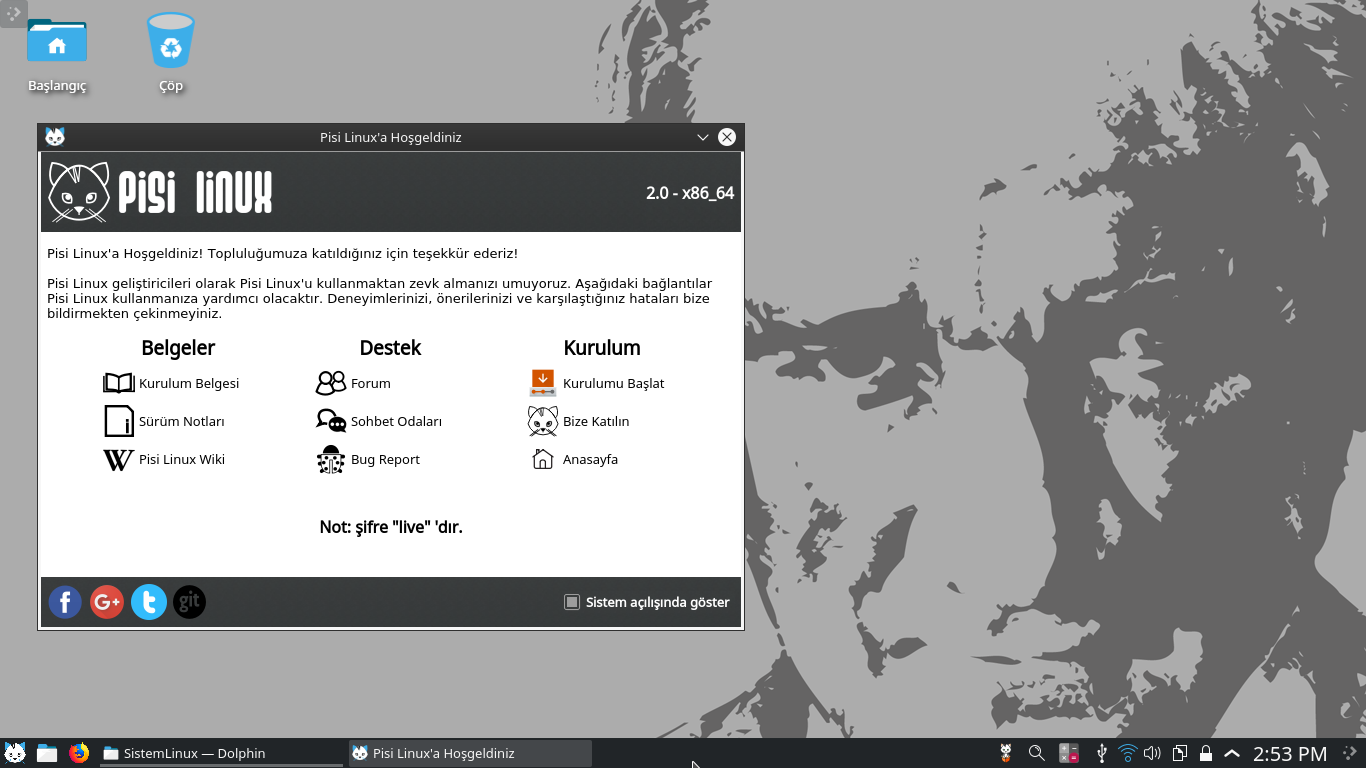1366x768 pixels.
Task: Open the volume control in tray
Action: (1152, 753)
